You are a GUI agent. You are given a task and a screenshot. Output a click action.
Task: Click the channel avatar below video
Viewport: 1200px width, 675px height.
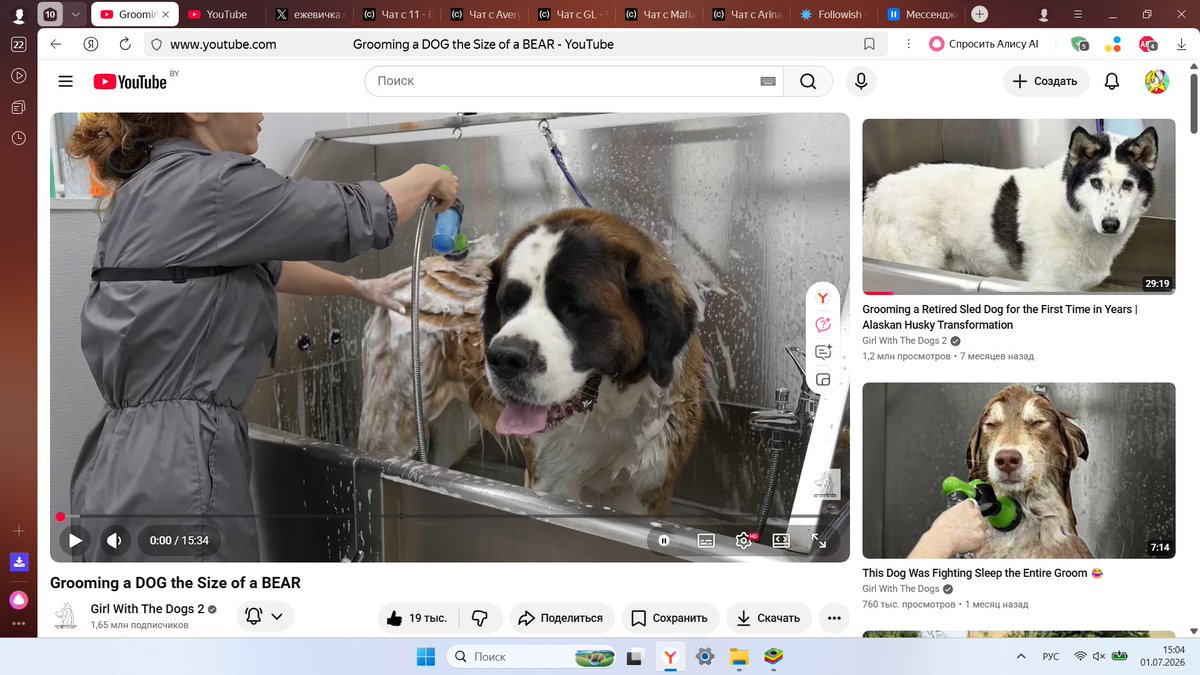pos(66,616)
